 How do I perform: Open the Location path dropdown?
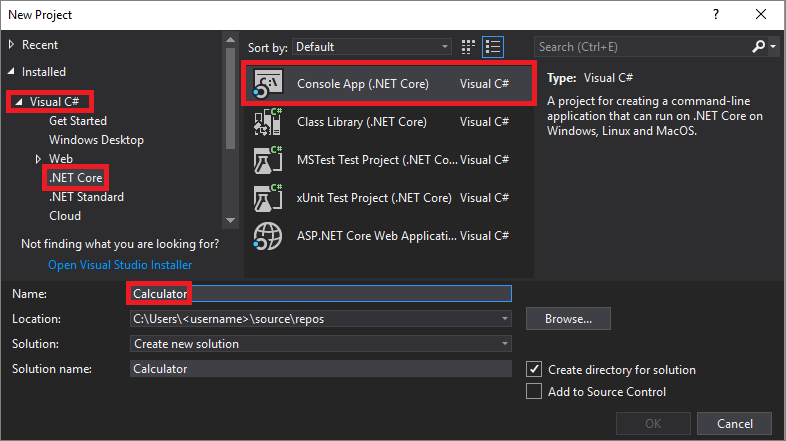505,319
